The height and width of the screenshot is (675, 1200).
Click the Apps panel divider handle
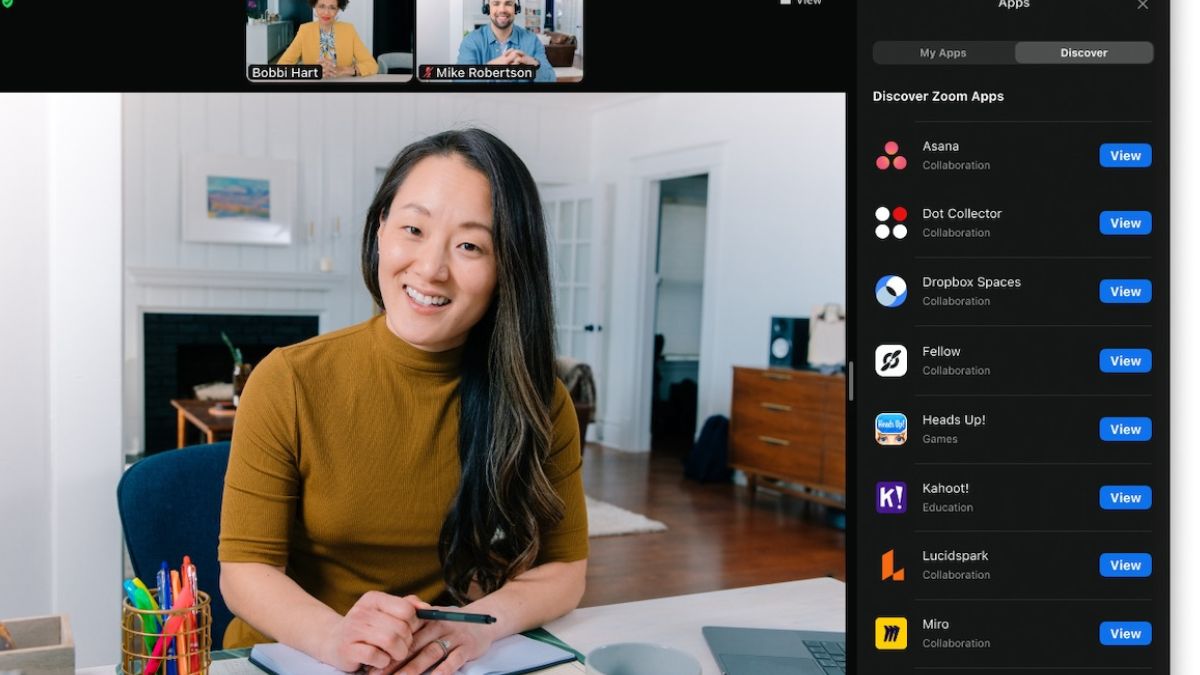pos(850,381)
